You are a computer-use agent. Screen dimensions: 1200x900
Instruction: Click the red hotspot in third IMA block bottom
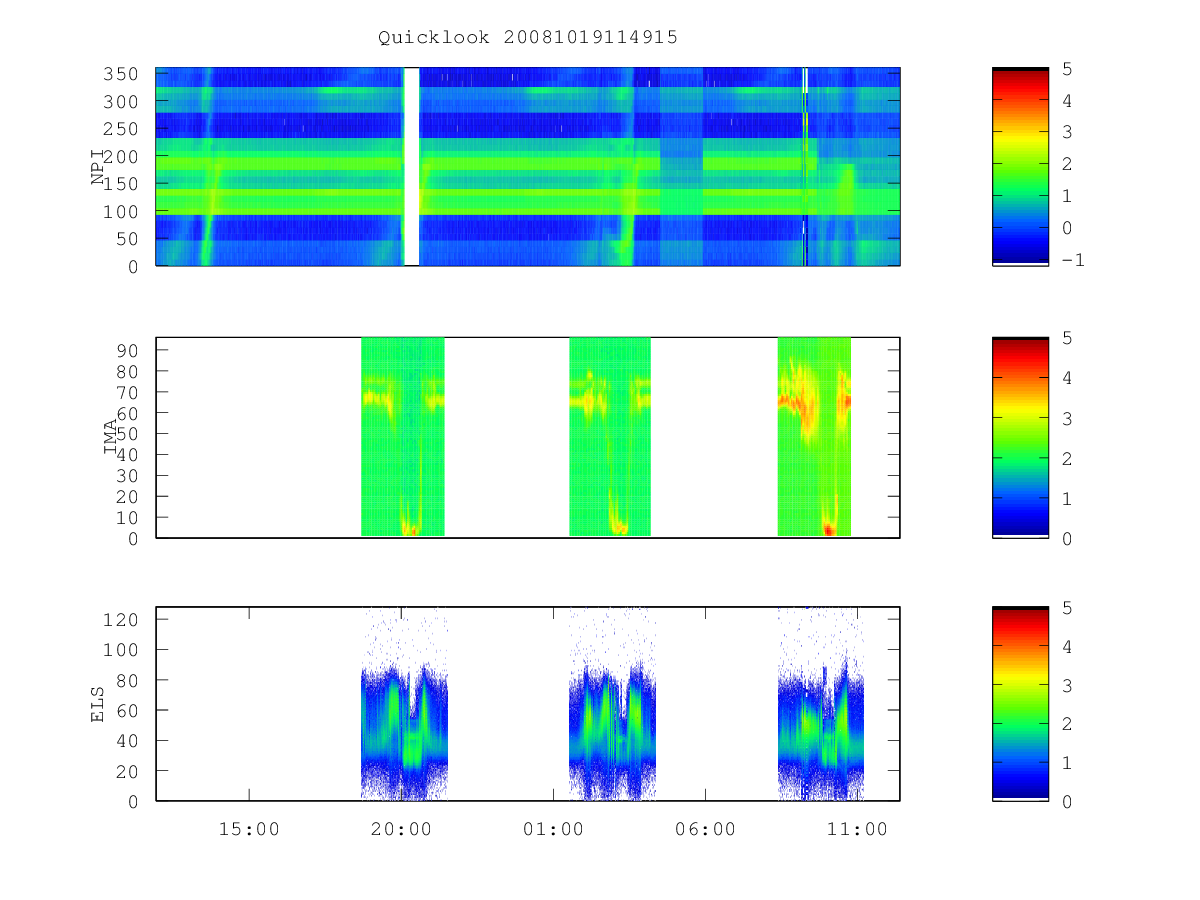coord(828,529)
